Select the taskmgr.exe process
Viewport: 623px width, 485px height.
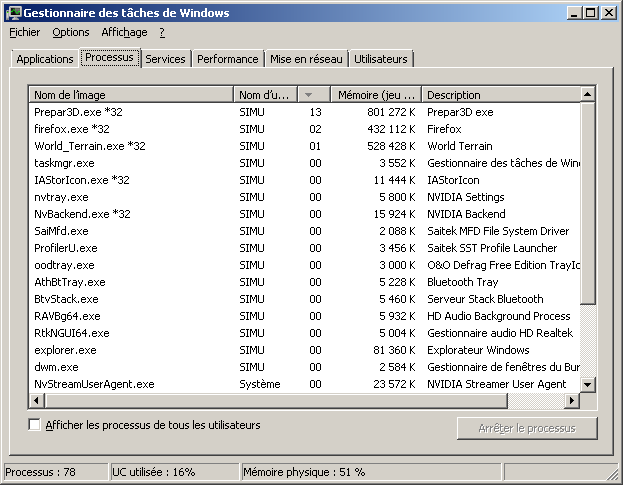coord(305,163)
